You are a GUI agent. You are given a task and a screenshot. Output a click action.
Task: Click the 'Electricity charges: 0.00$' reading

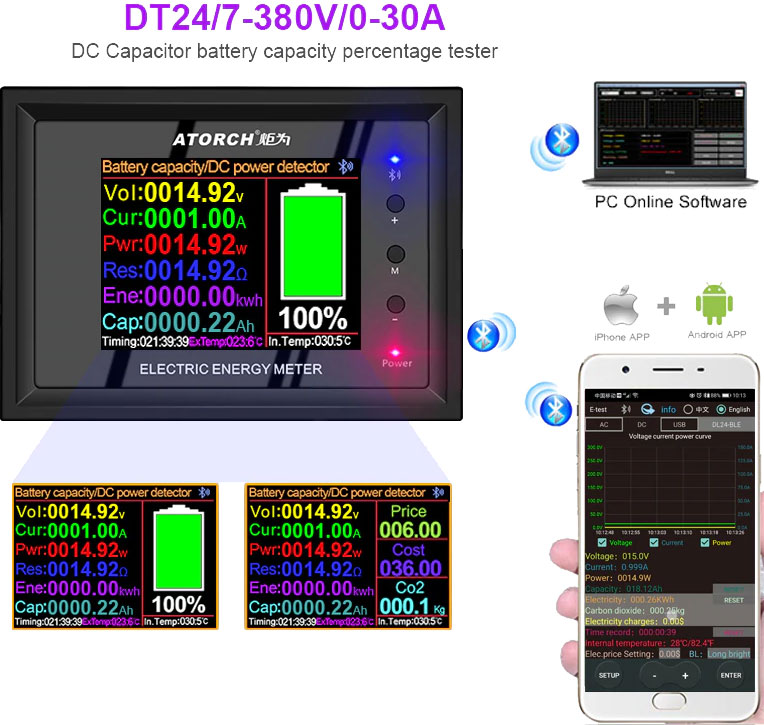[634, 622]
